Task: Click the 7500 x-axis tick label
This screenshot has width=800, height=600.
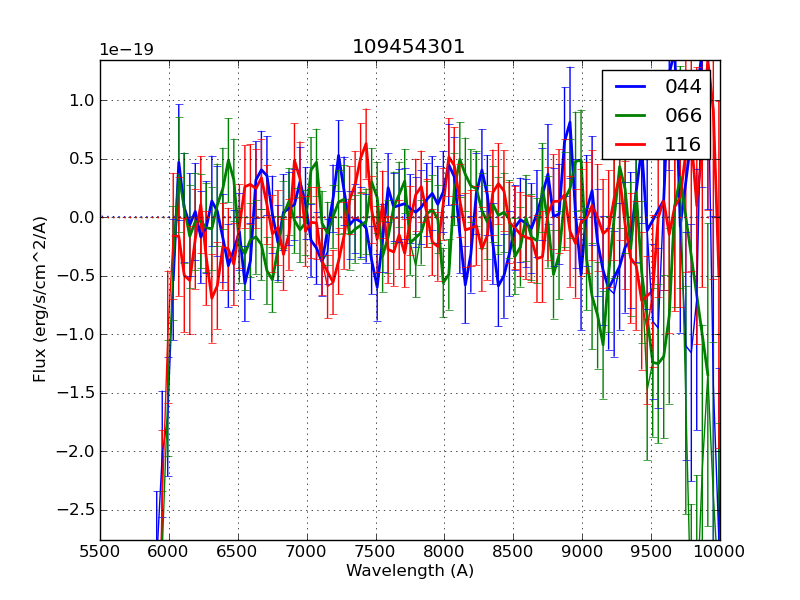Action: (376, 551)
